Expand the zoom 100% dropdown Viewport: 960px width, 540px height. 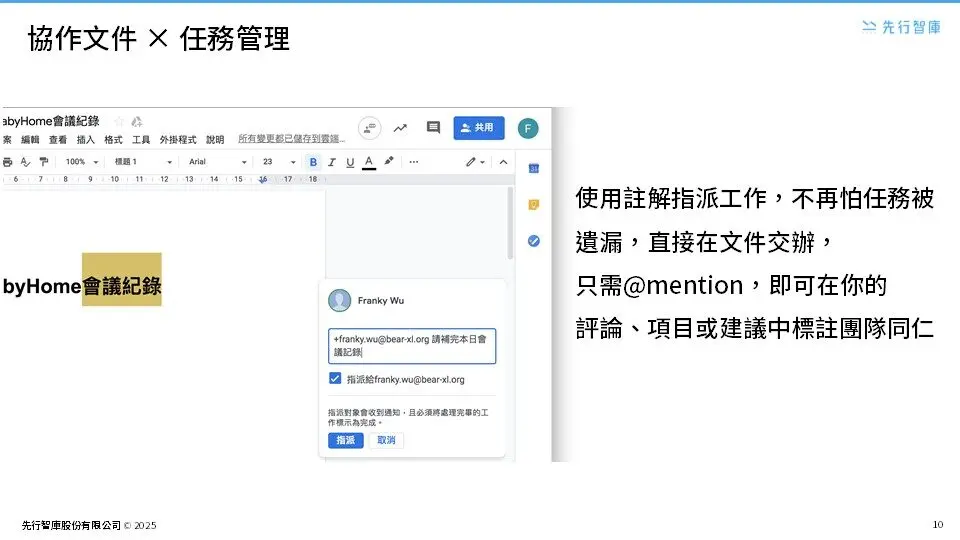[82, 162]
